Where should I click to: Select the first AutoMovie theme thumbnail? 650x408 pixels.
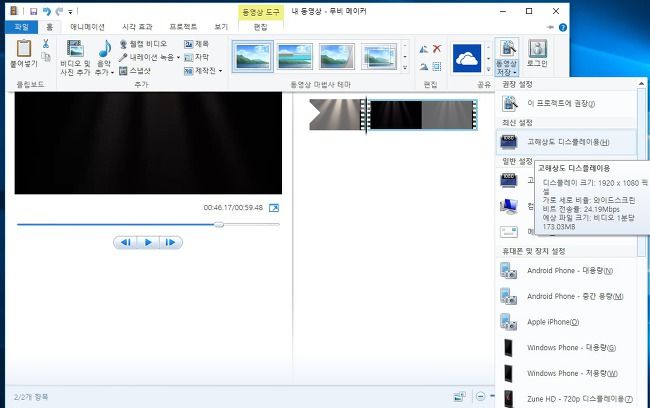252,56
